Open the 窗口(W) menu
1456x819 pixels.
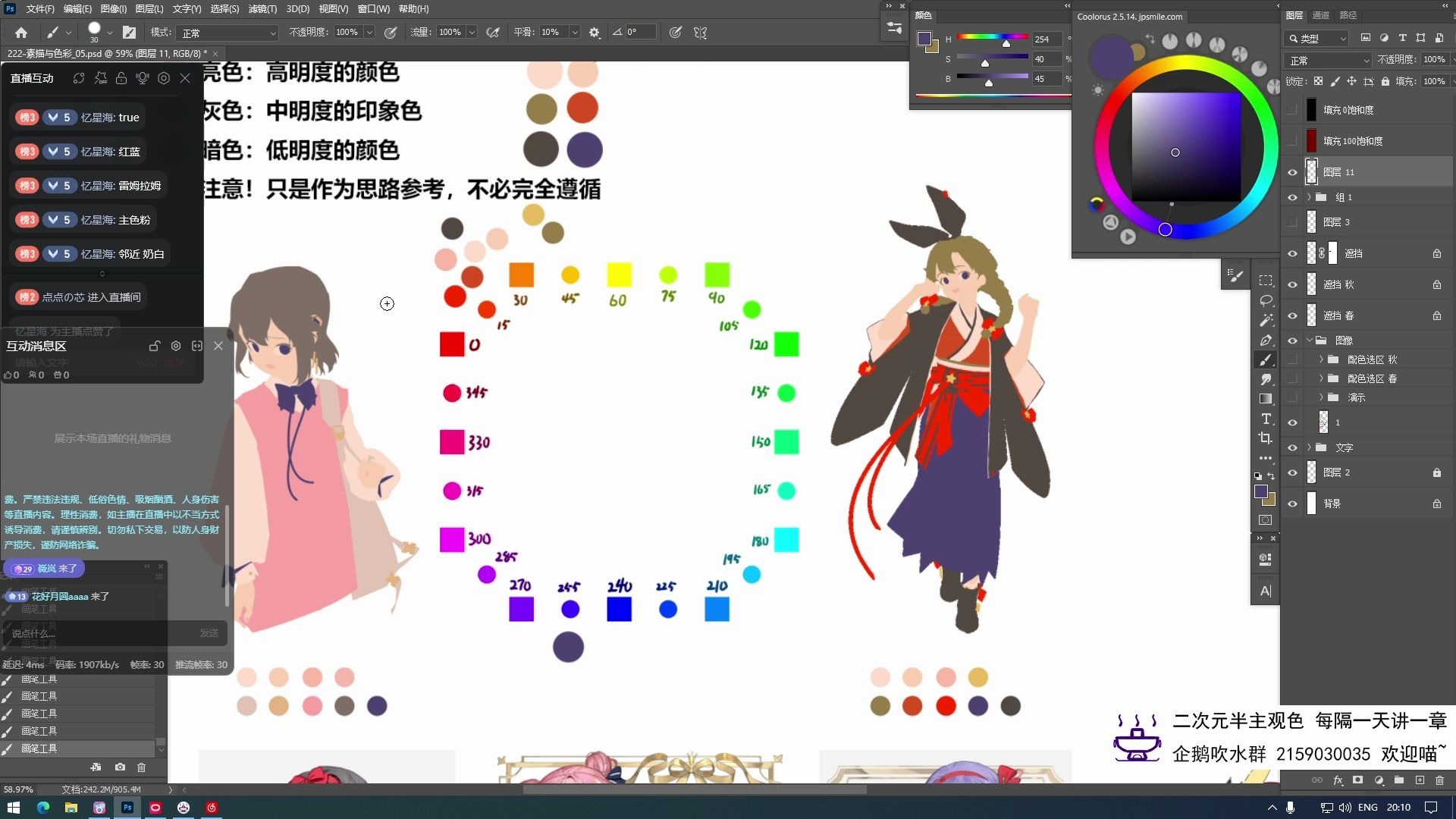tap(373, 9)
